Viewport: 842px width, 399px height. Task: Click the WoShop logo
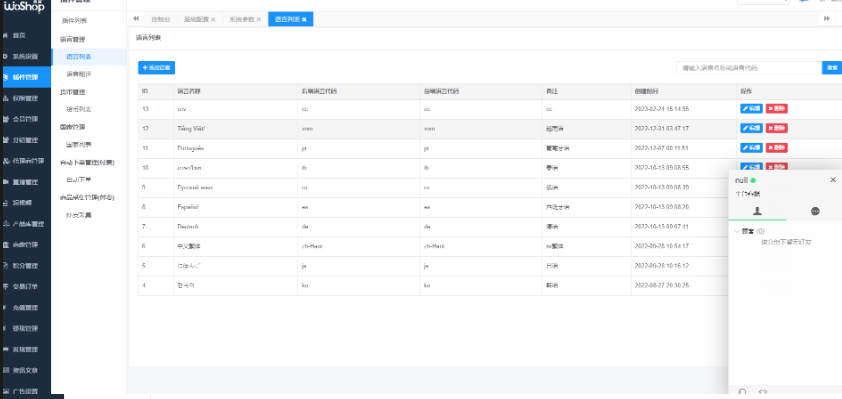click(x=24, y=6)
